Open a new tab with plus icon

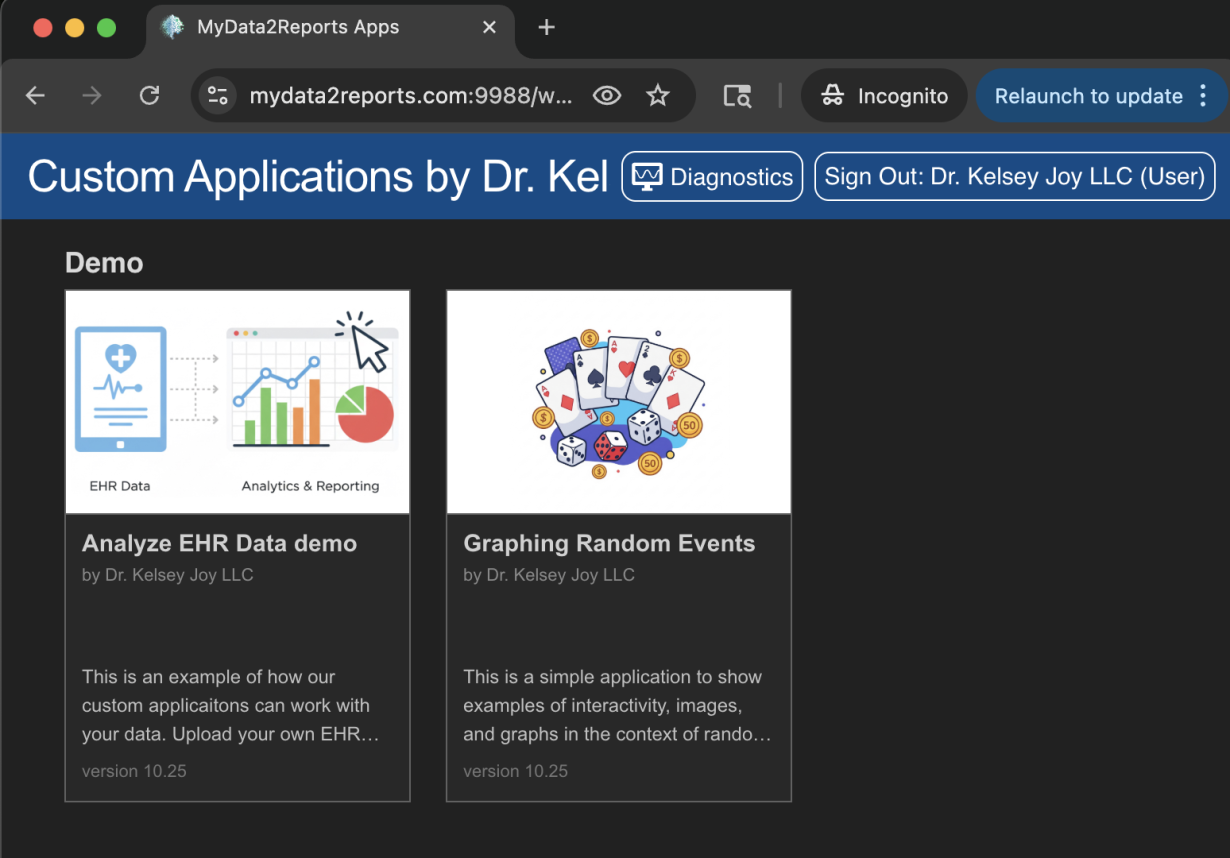tap(546, 28)
